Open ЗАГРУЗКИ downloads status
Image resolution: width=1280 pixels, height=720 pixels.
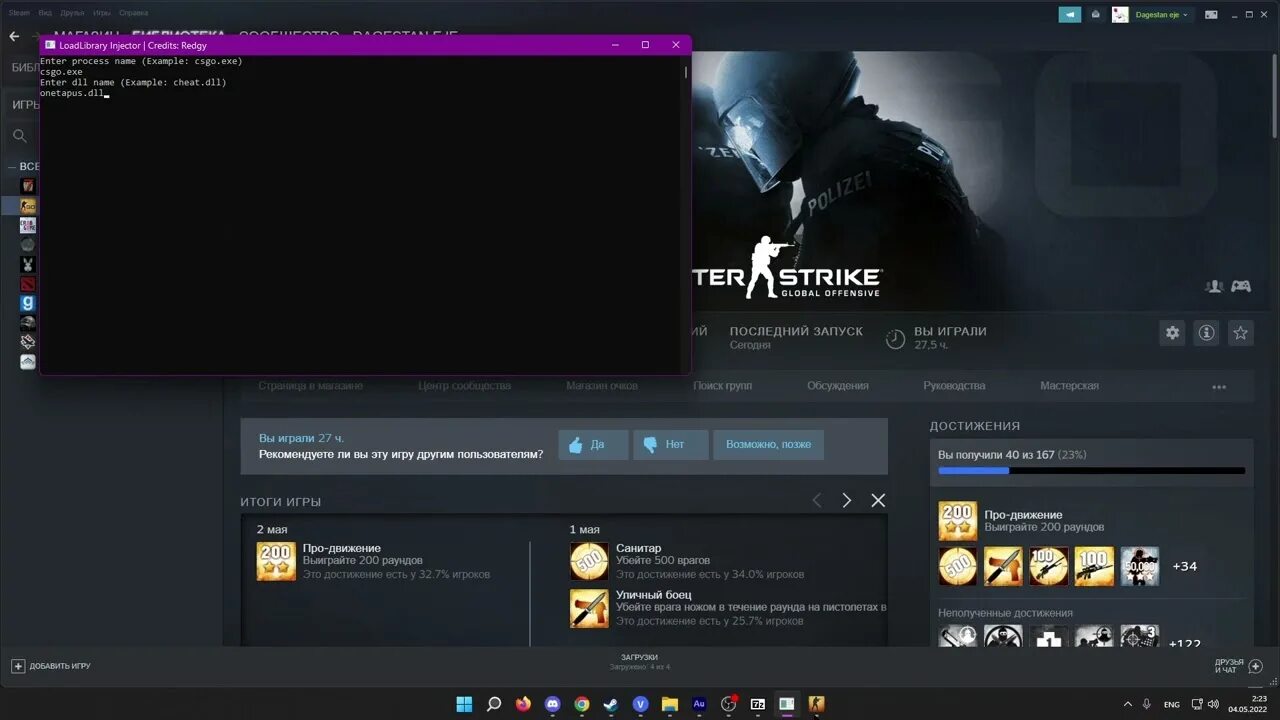(x=639, y=661)
